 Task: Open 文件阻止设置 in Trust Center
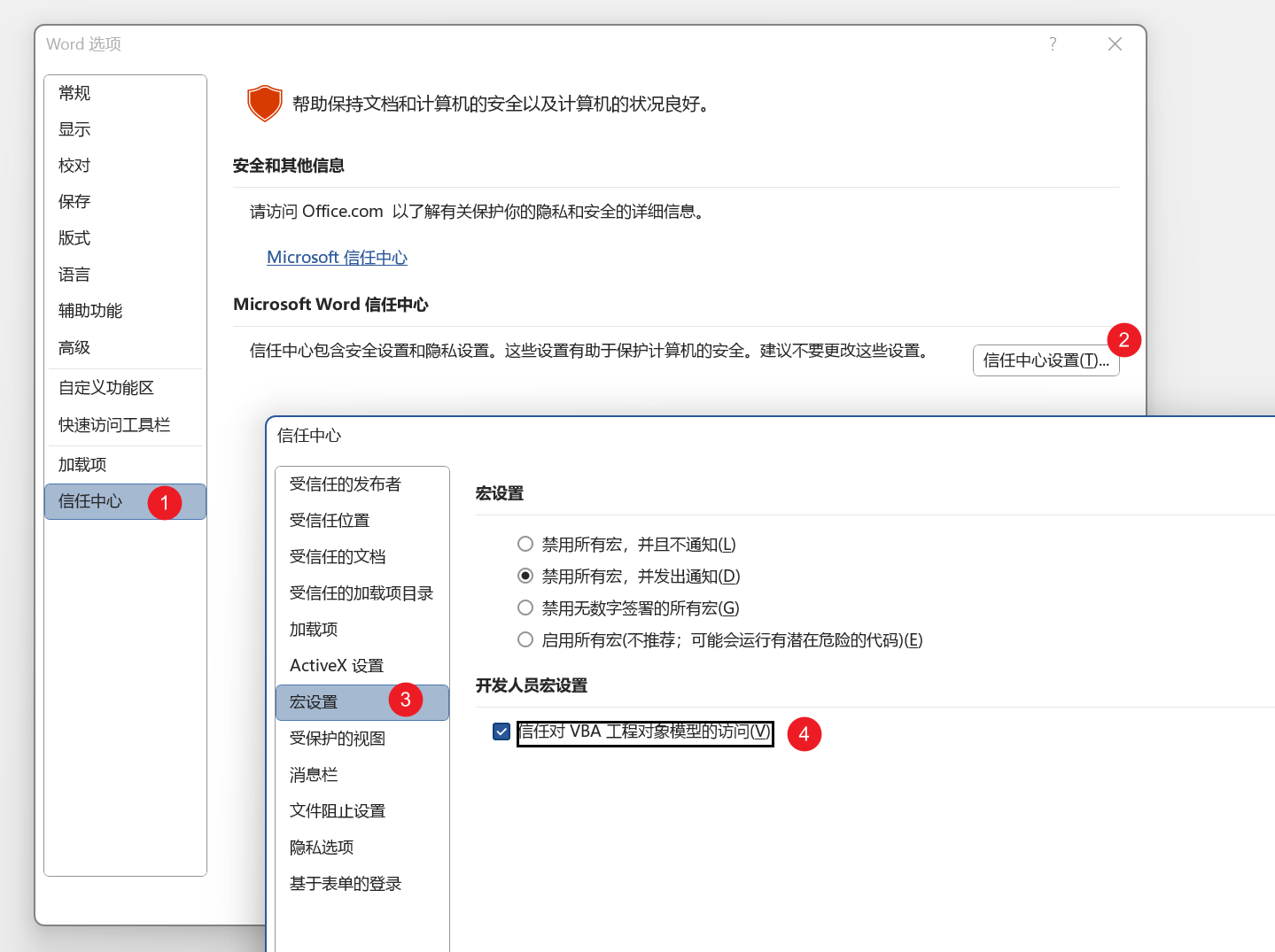pyautogui.click(x=362, y=811)
